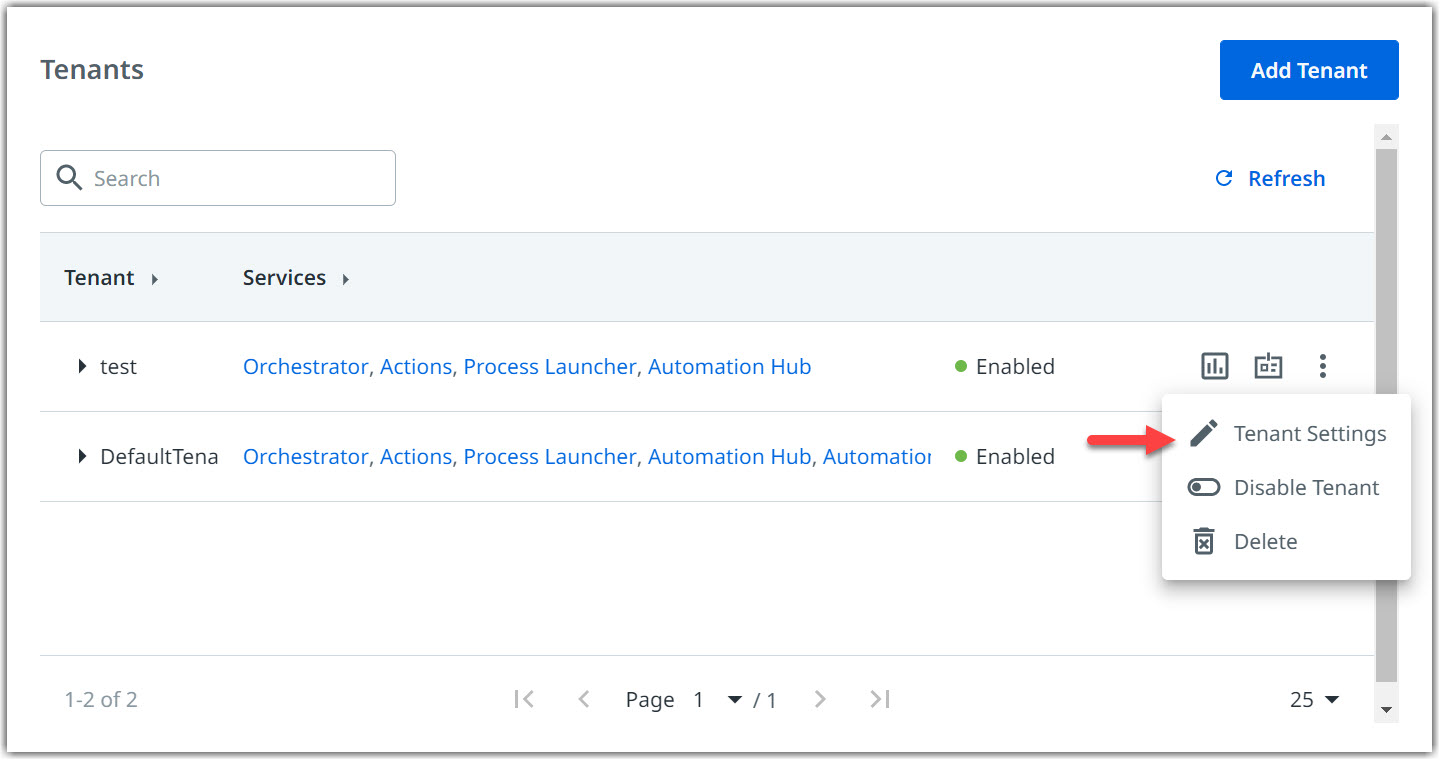Open Automation Hub link in test row
1440x760 pixels.
click(729, 366)
